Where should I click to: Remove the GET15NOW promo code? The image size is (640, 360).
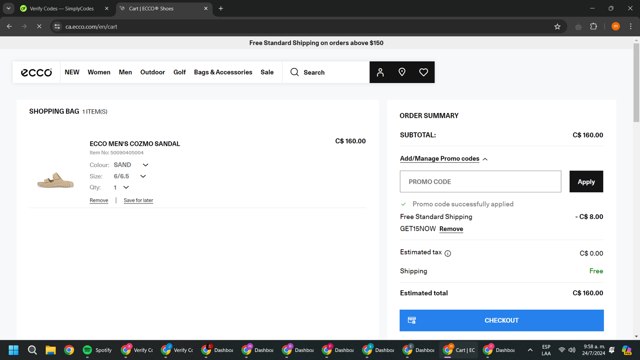point(451,229)
